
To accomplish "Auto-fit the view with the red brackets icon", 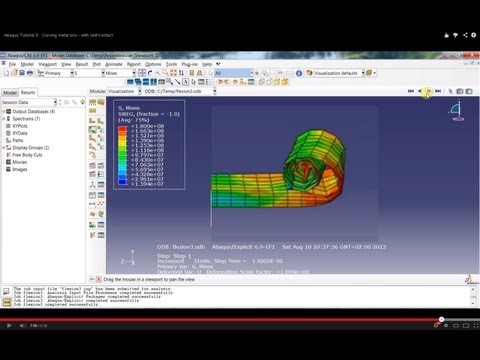I will tap(173, 73).
